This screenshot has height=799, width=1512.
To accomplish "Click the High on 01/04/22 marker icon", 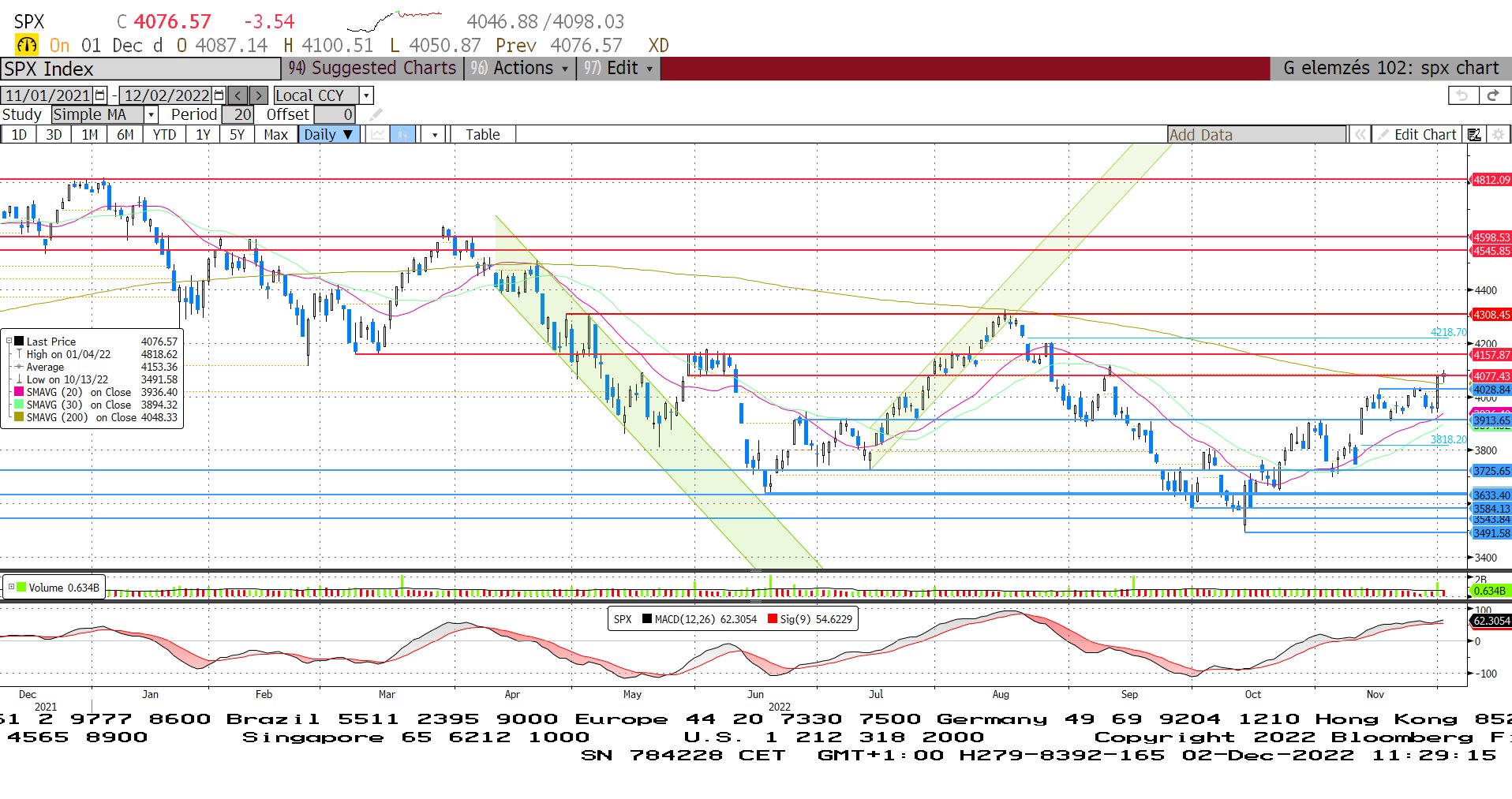I will click(x=19, y=354).
